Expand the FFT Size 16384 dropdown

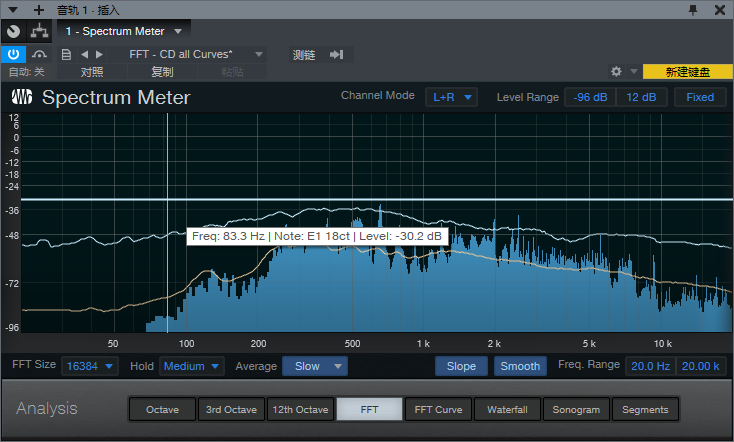coord(89,366)
